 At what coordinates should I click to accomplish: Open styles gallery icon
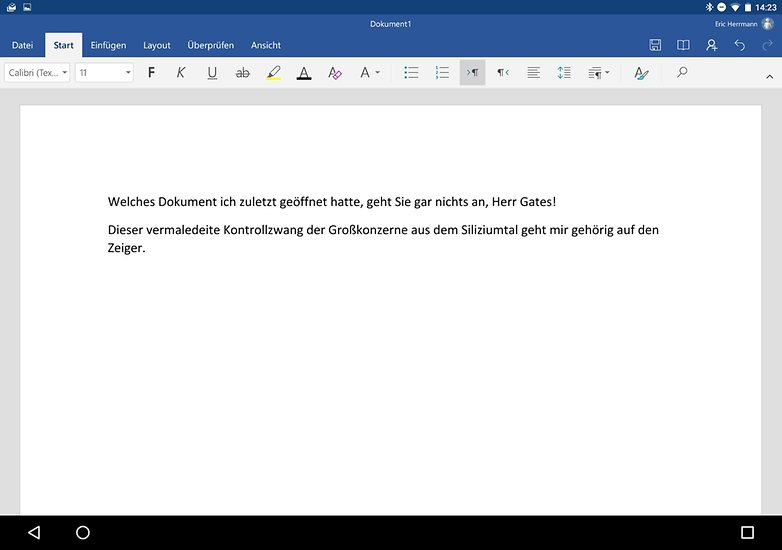coord(641,73)
